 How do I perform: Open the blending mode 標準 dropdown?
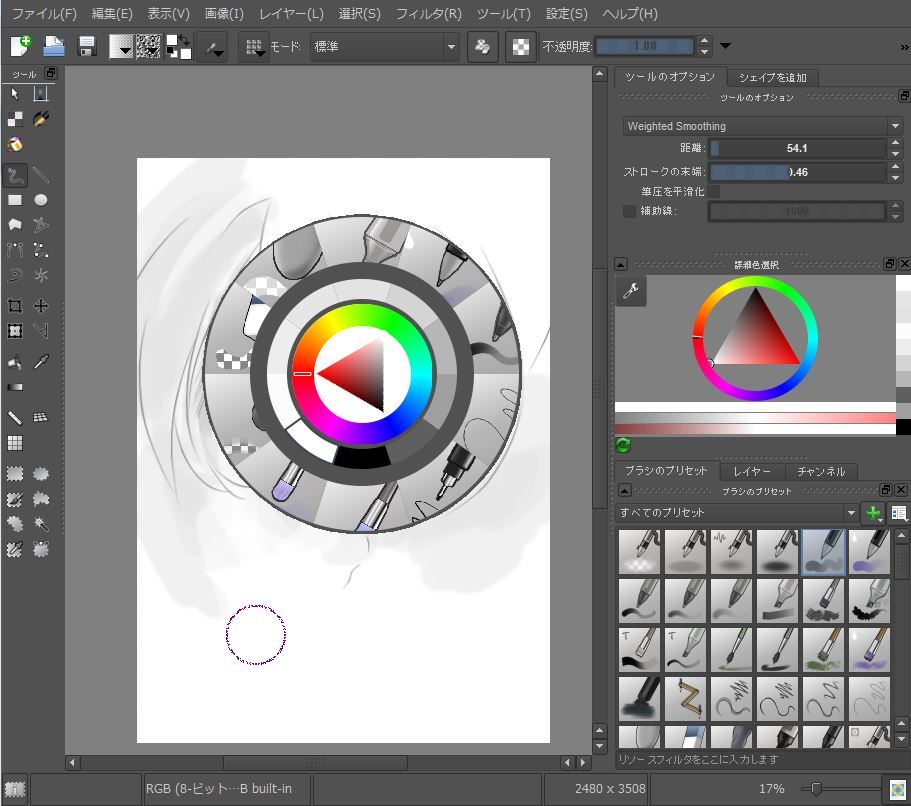tap(385, 46)
